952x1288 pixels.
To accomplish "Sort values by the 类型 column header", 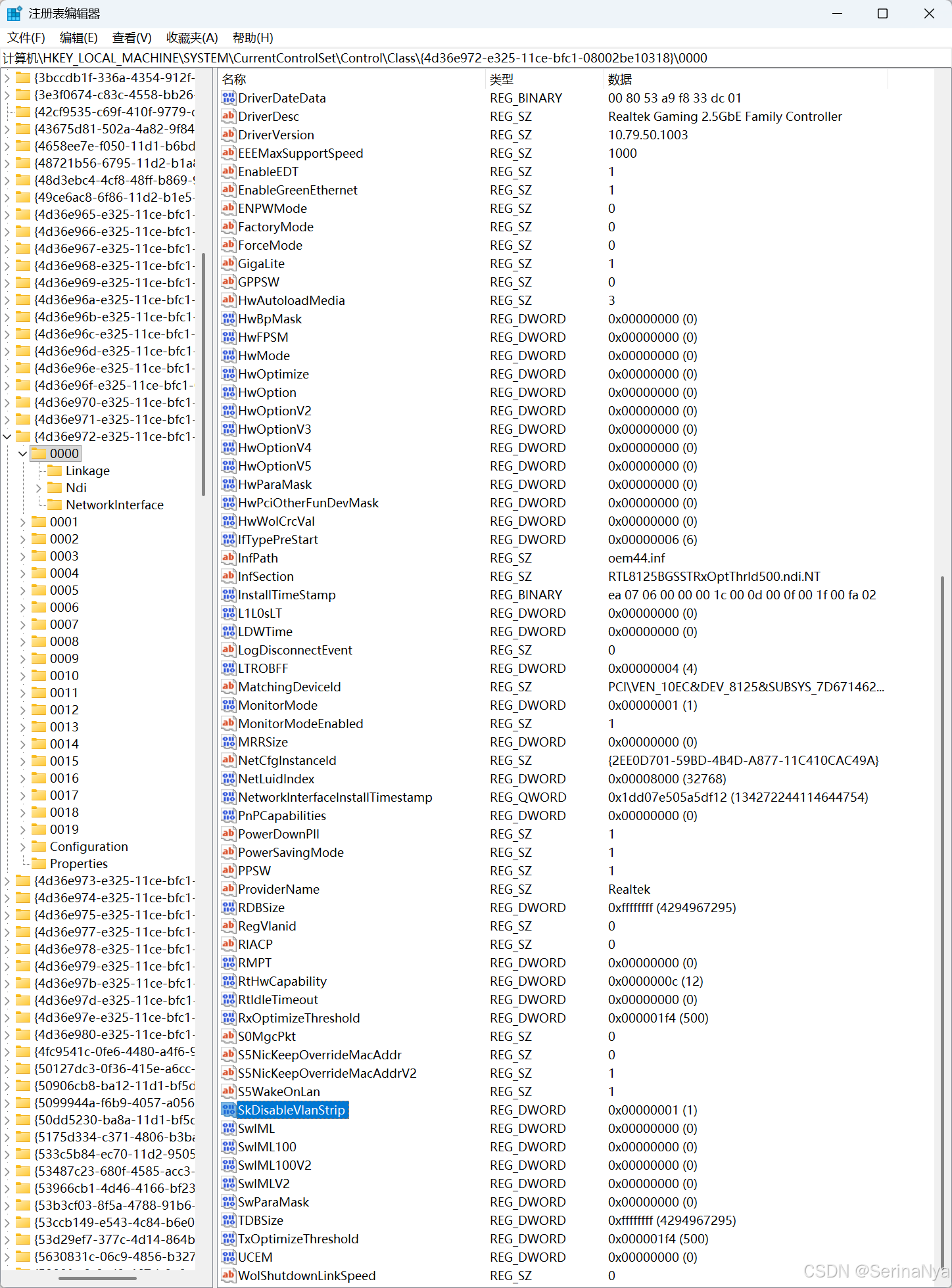I will [x=544, y=80].
